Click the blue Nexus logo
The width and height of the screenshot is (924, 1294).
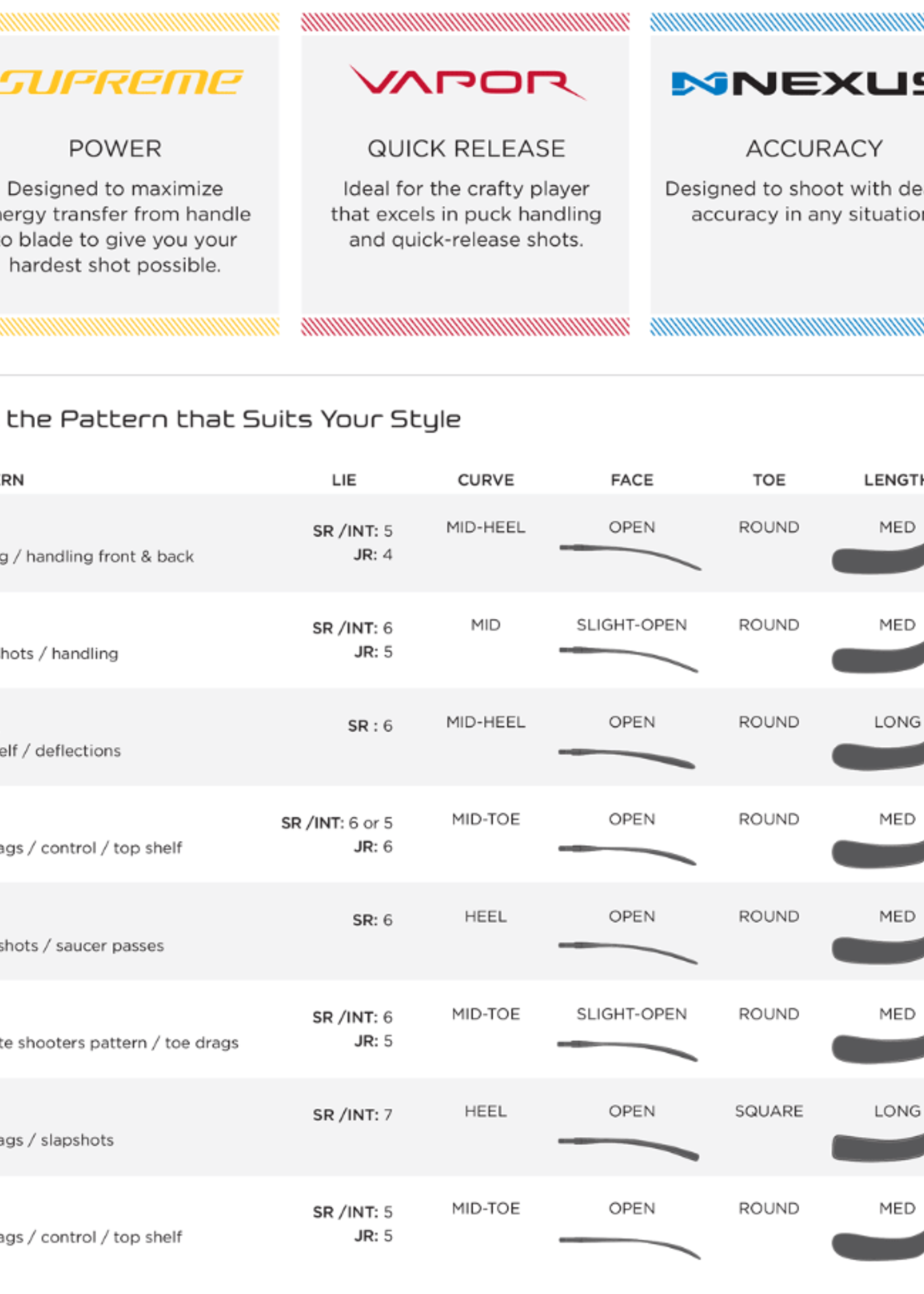tap(798, 84)
